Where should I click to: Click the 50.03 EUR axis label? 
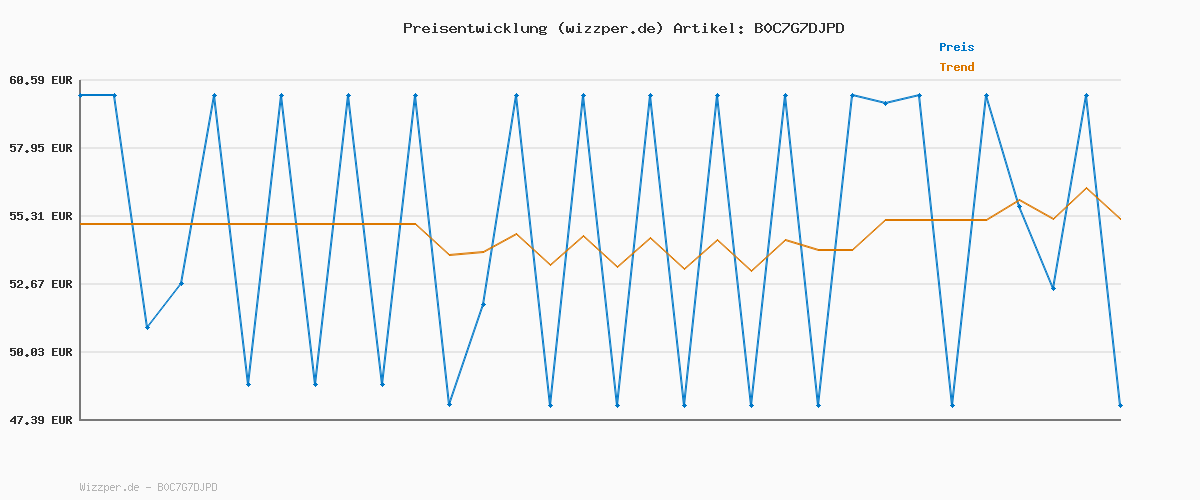pos(41,352)
